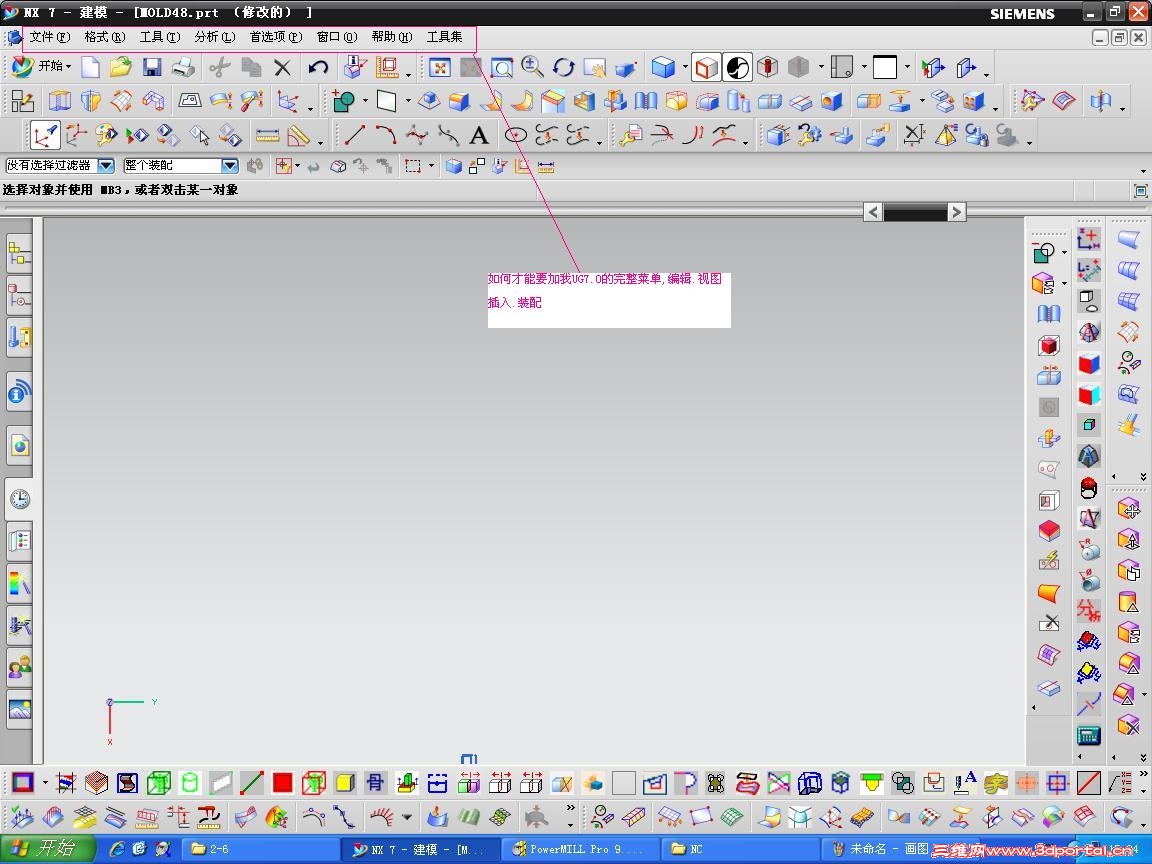Expand the dropdown arrow beside the blue view orientation cube
This screenshot has width=1152, height=864.
pyautogui.click(x=685, y=68)
